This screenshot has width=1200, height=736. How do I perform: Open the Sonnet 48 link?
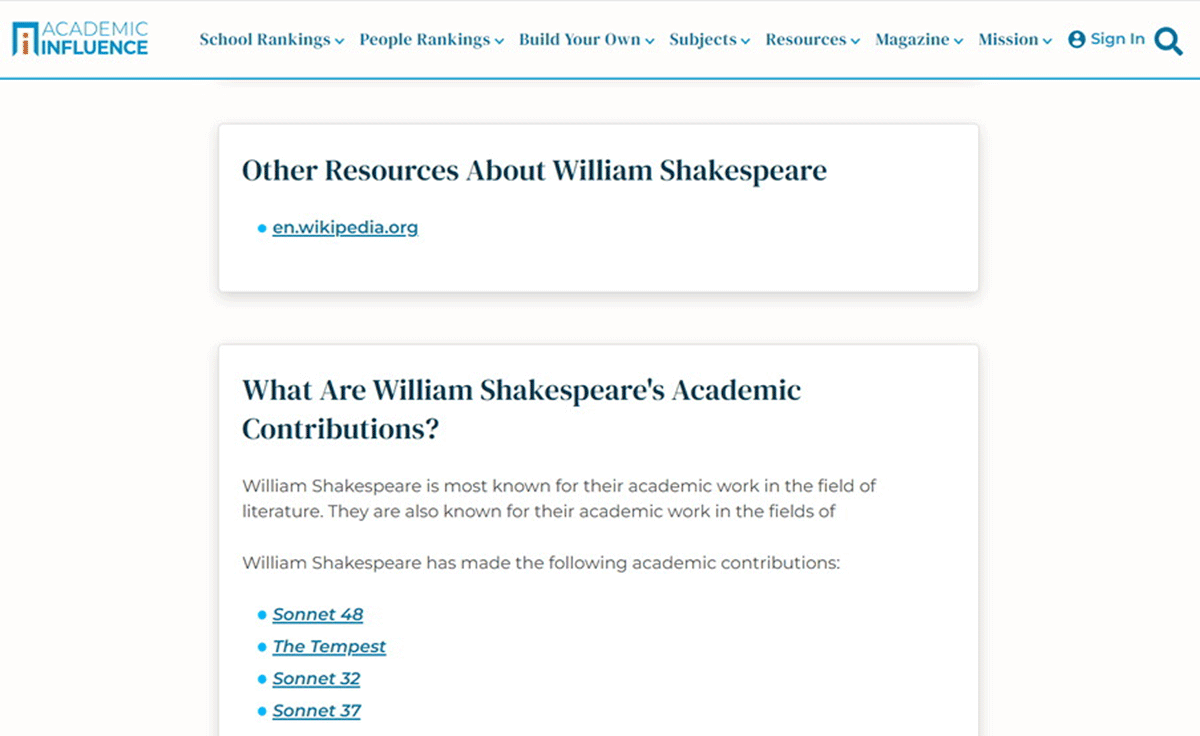click(318, 614)
